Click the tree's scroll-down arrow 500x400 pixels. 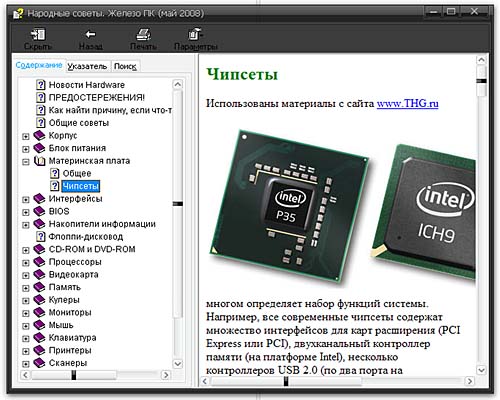coord(178,364)
